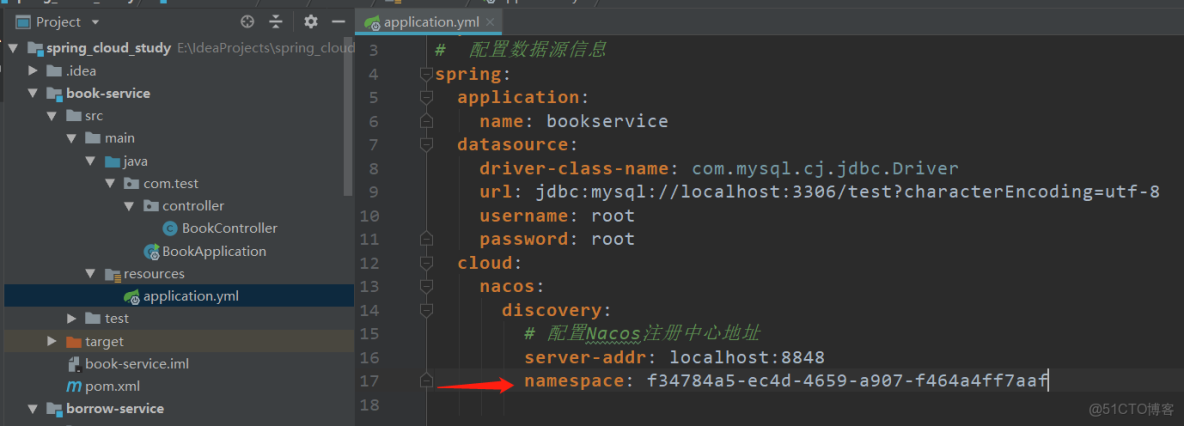Viewport: 1184px width, 426px height.
Task: Collapse the book-service module
Action: pyautogui.click(x=32, y=94)
